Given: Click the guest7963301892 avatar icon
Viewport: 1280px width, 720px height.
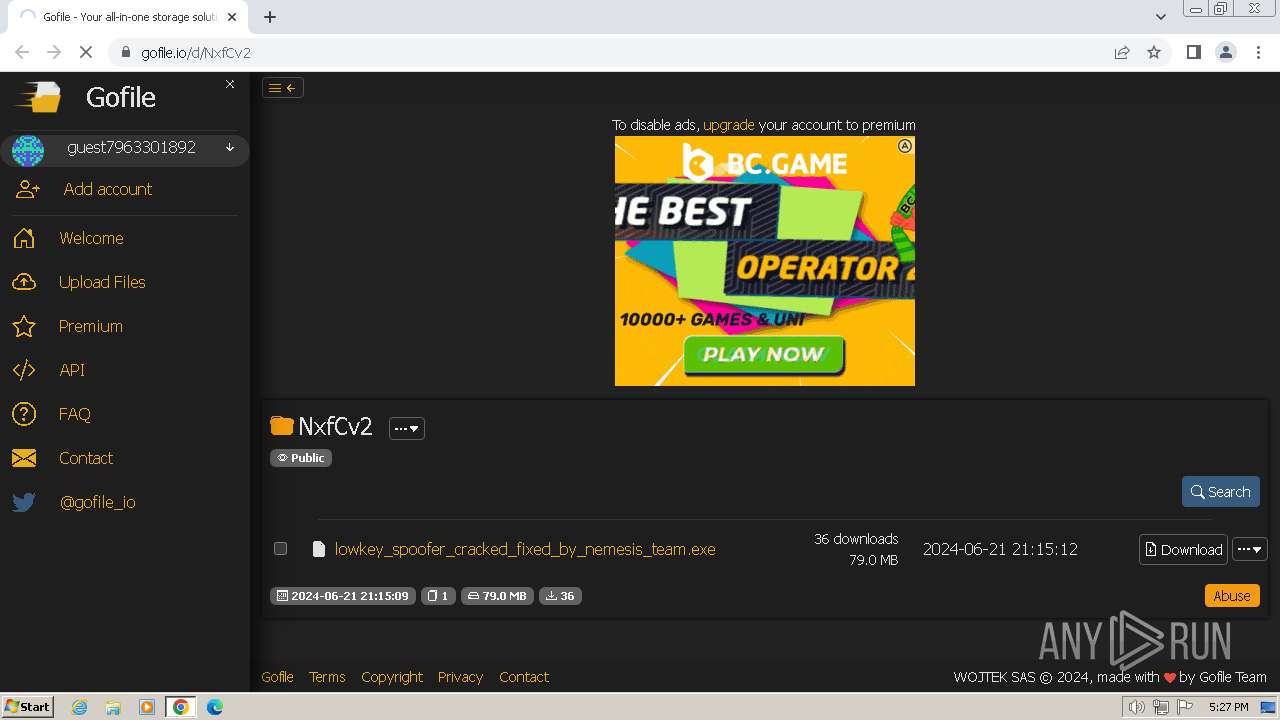Looking at the screenshot, I should pyautogui.click(x=28, y=150).
